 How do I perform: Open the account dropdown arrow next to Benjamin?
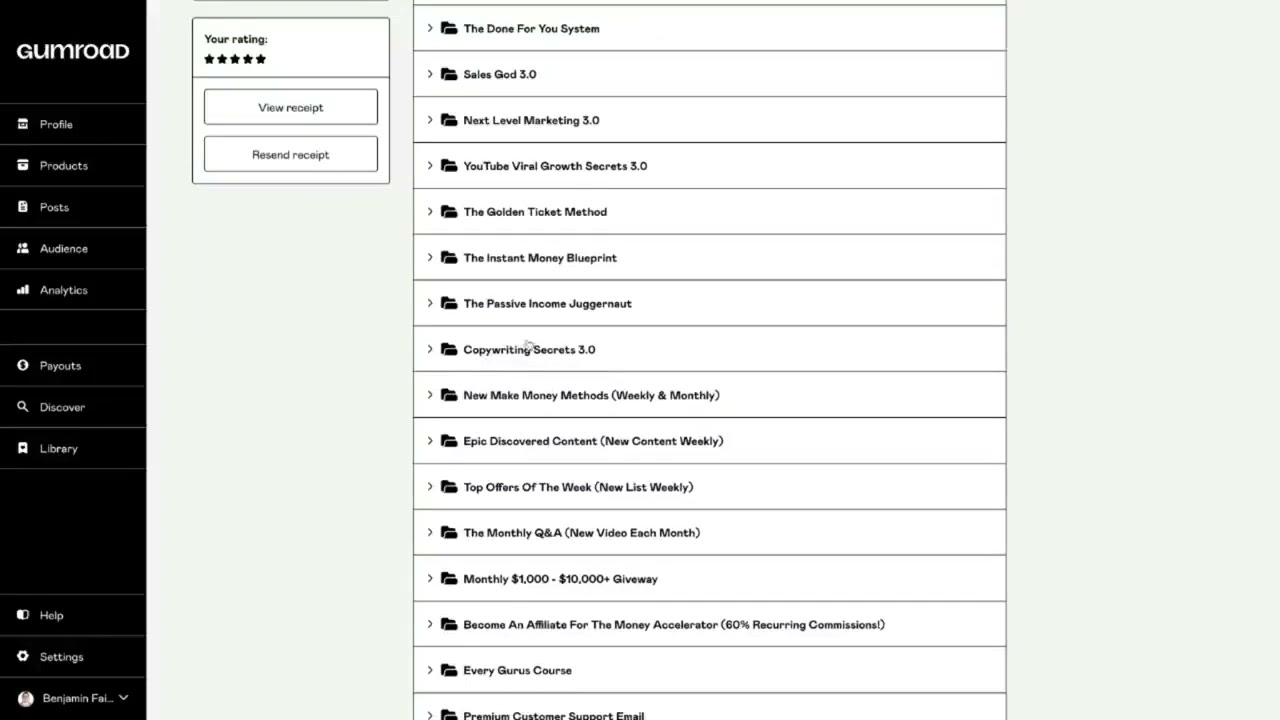click(123, 698)
